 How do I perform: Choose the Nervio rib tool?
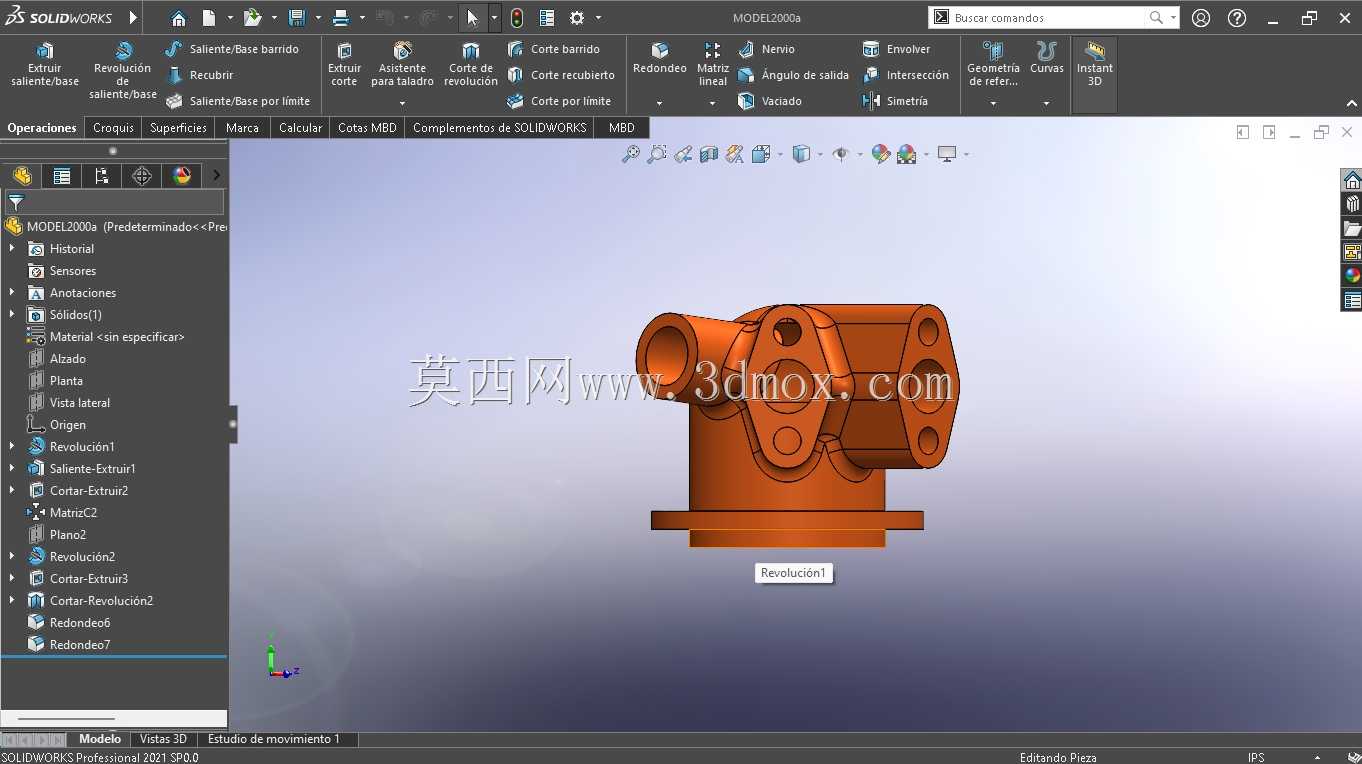766,49
